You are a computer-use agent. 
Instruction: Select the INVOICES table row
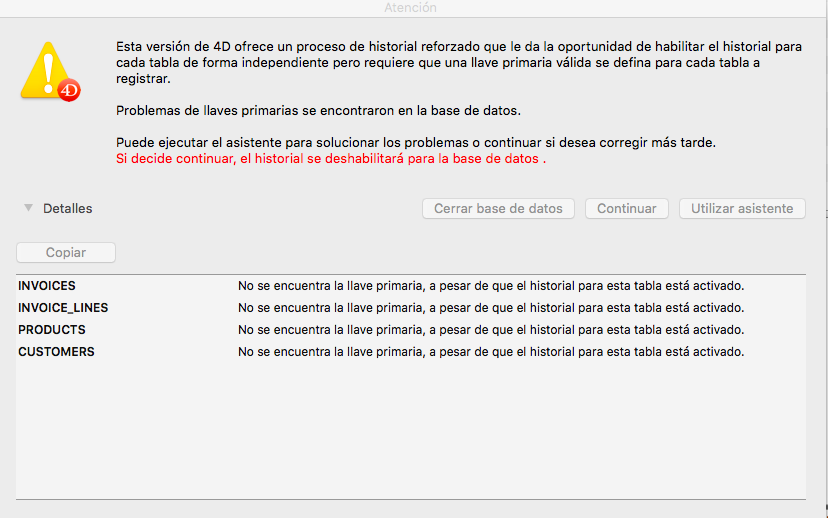[x=47, y=286]
